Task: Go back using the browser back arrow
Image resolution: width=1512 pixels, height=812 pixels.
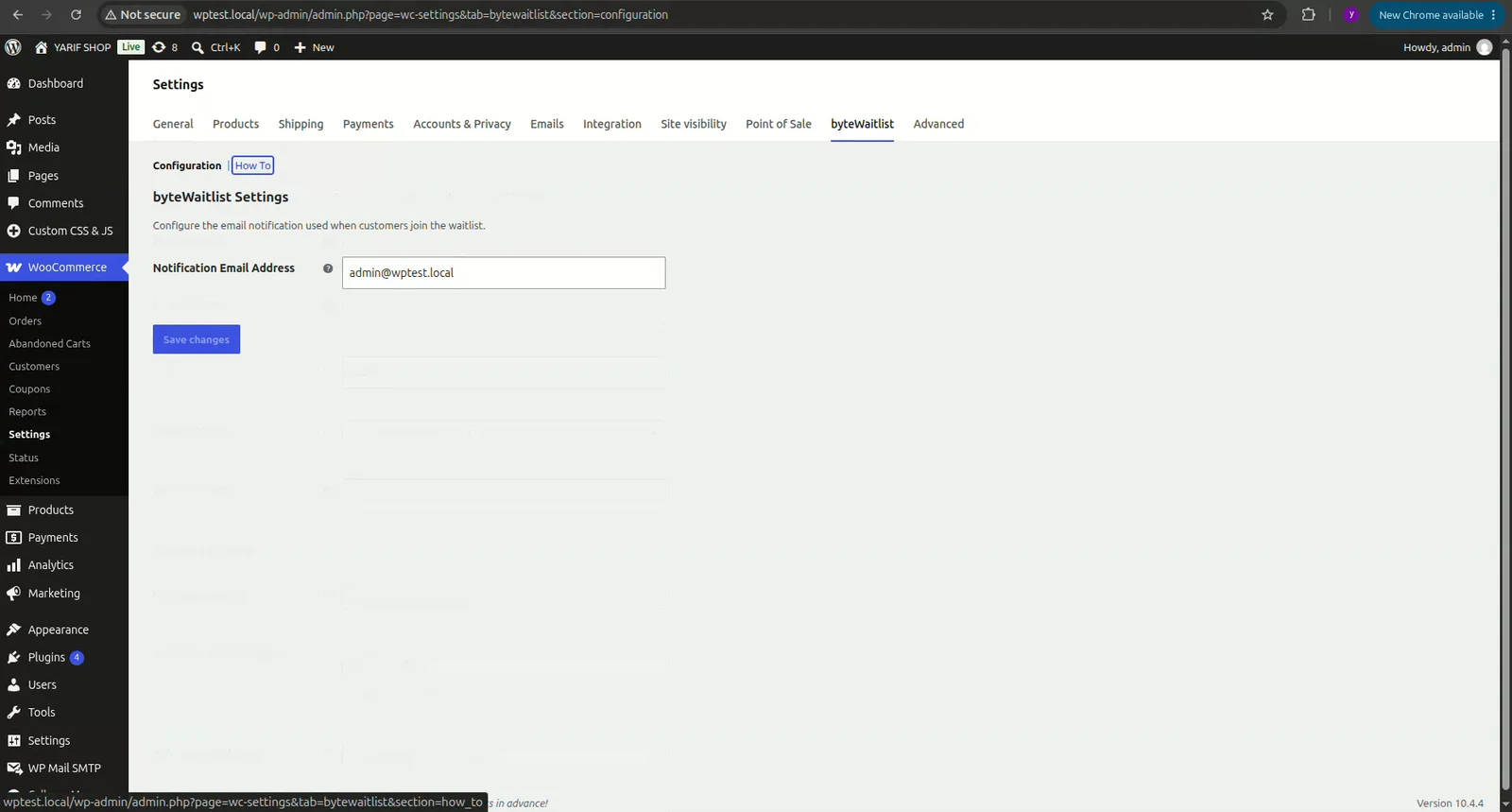Action: coord(17,15)
